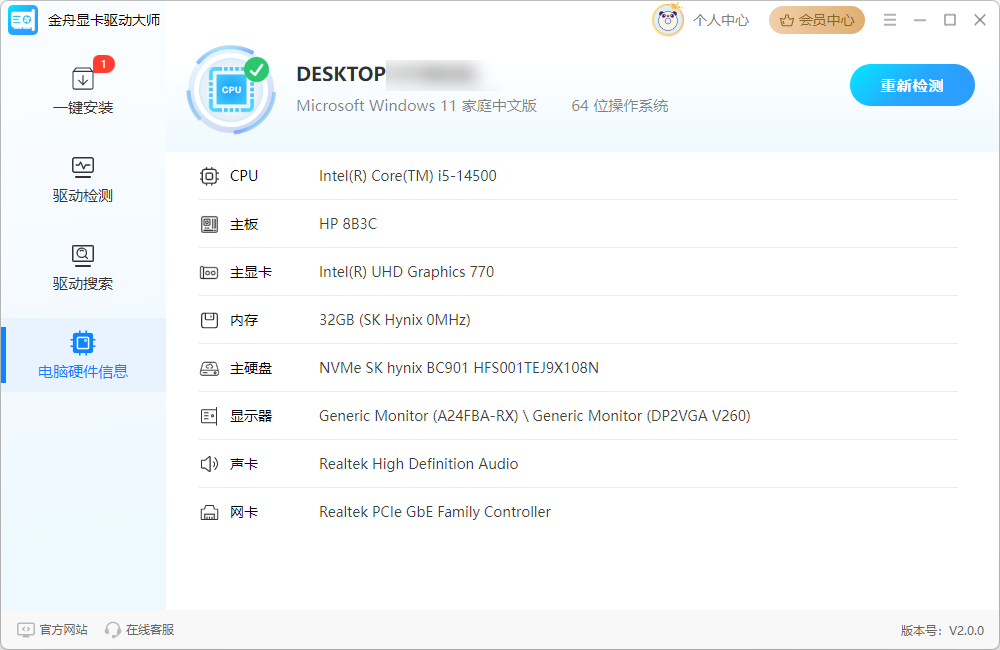Open the 驱动搜索 sidebar section
1000x650 pixels.
tap(83, 267)
